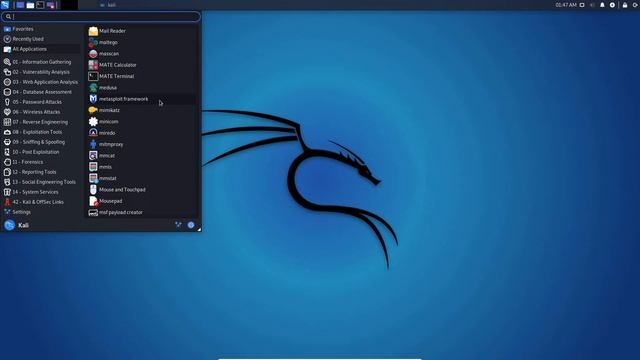Open 02 - Vulnerability Analysis category

pyautogui.click(x=41, y=72)
